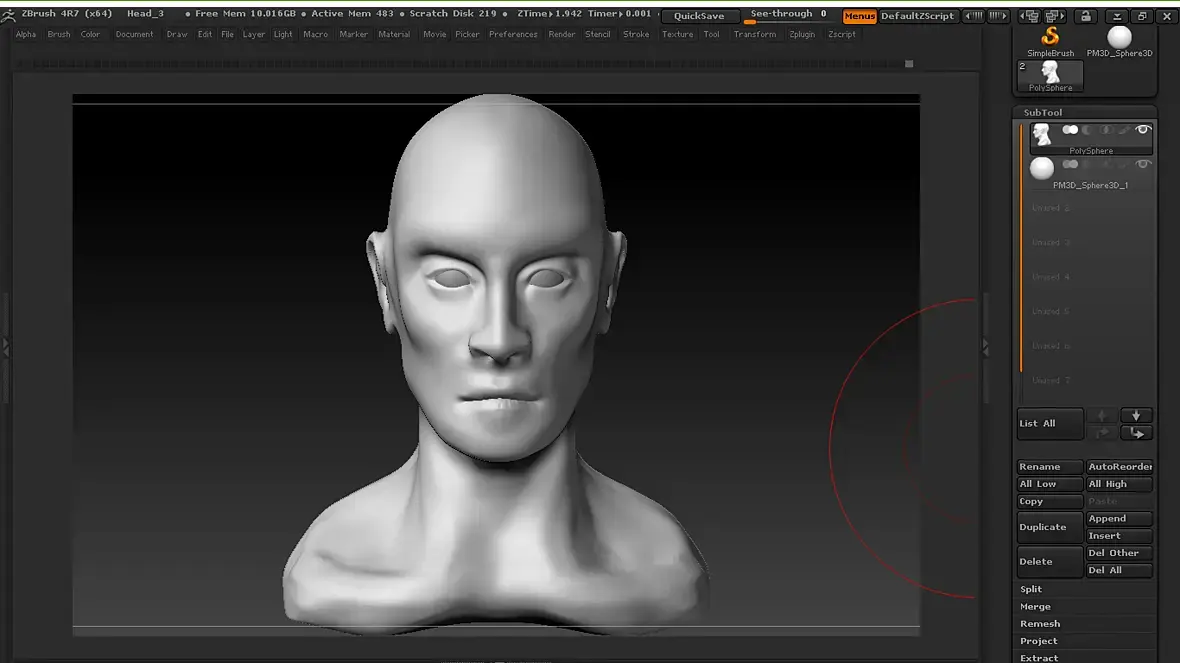
Task: Open the Brush menu
Action: [59, 34]
